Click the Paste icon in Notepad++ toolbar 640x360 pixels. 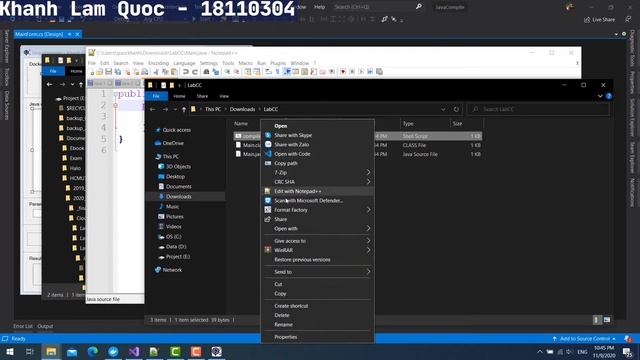174,72
